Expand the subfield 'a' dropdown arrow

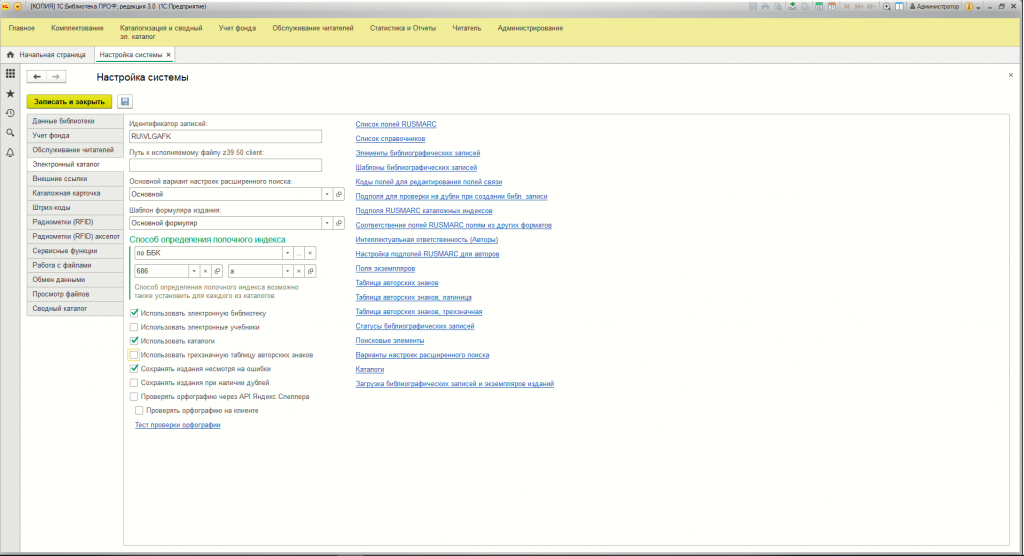click(x=287, y=270)
